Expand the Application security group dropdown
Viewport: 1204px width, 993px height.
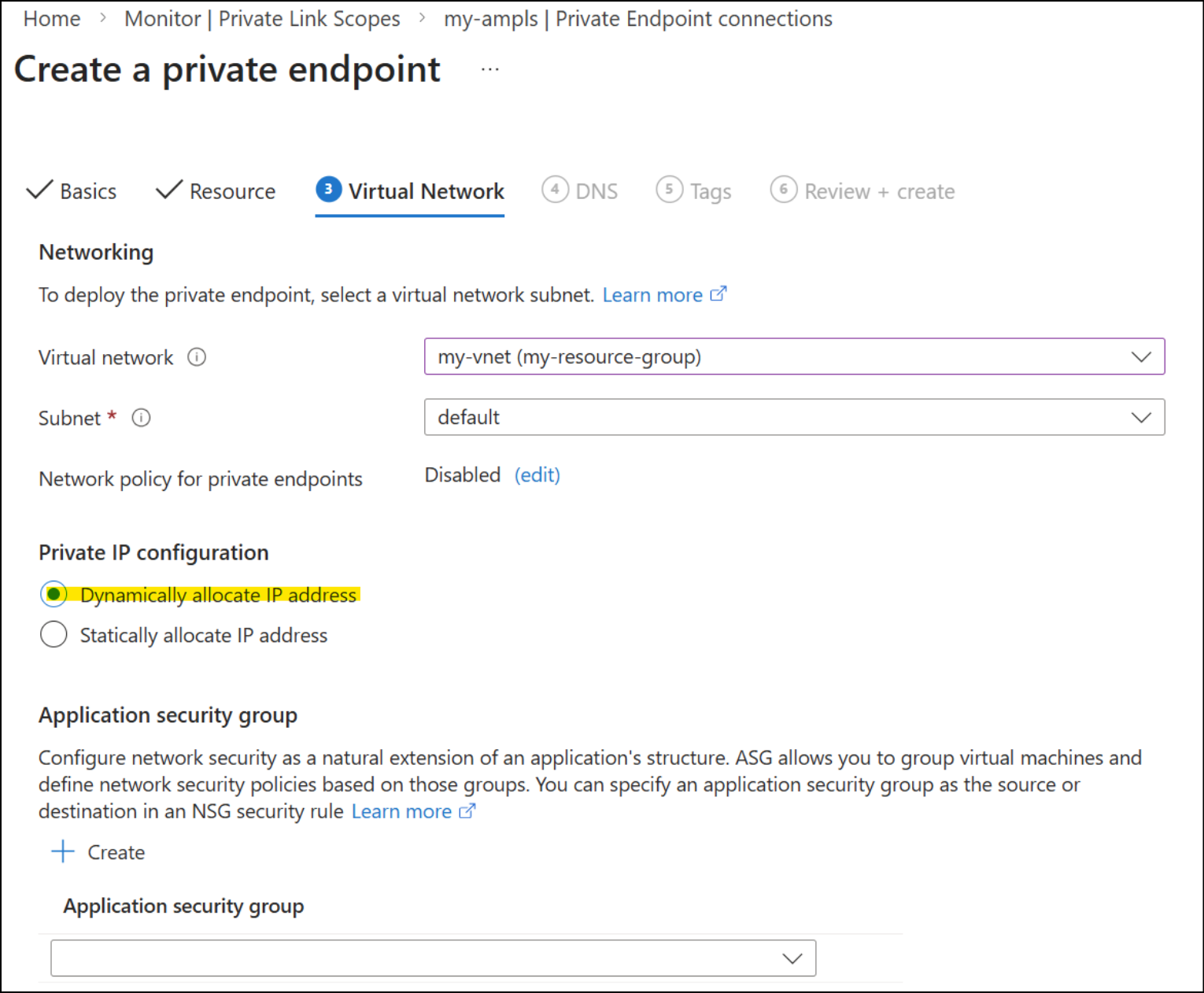tap(433, 958)
